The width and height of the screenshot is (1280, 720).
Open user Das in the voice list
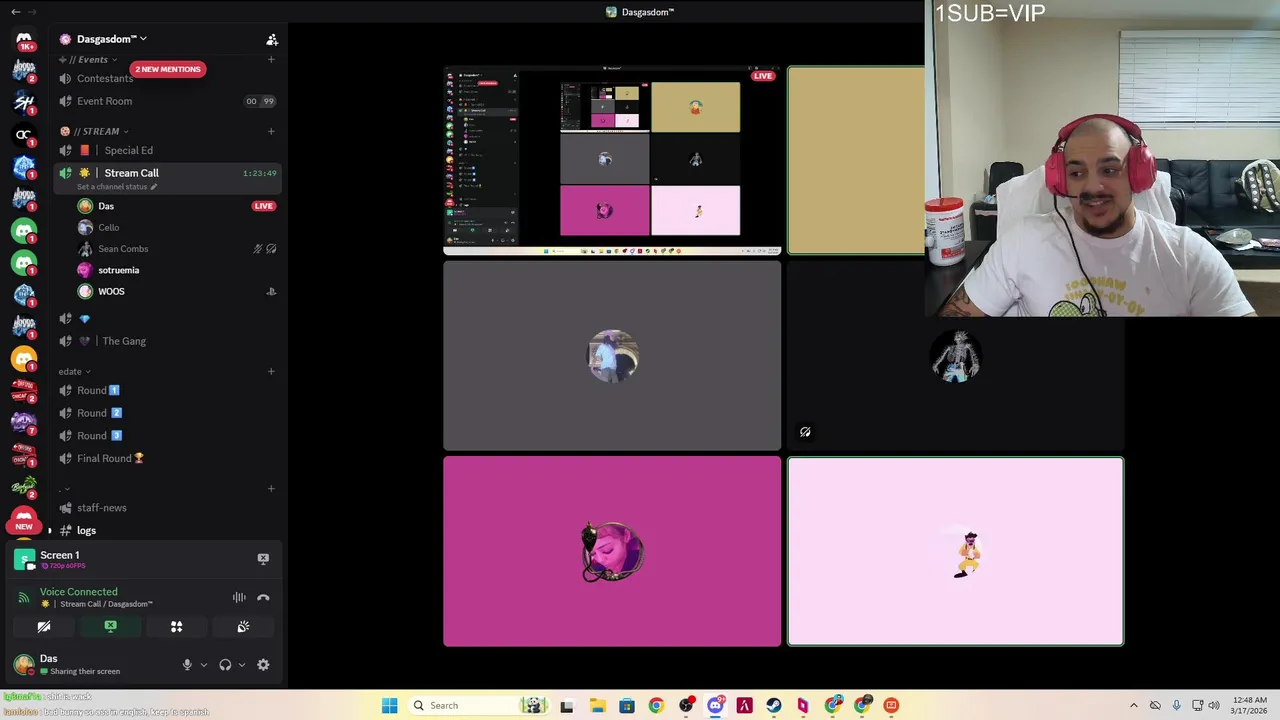[x=175, y=206]
